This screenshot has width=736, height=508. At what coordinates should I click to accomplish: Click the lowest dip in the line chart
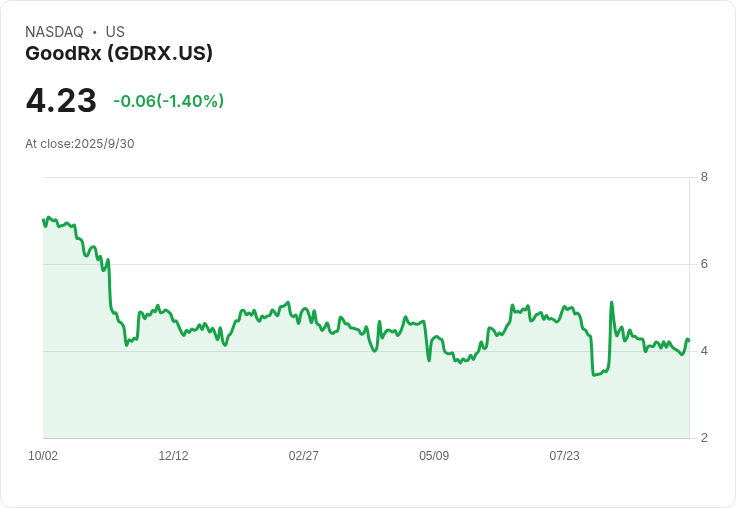click(594, 375)
